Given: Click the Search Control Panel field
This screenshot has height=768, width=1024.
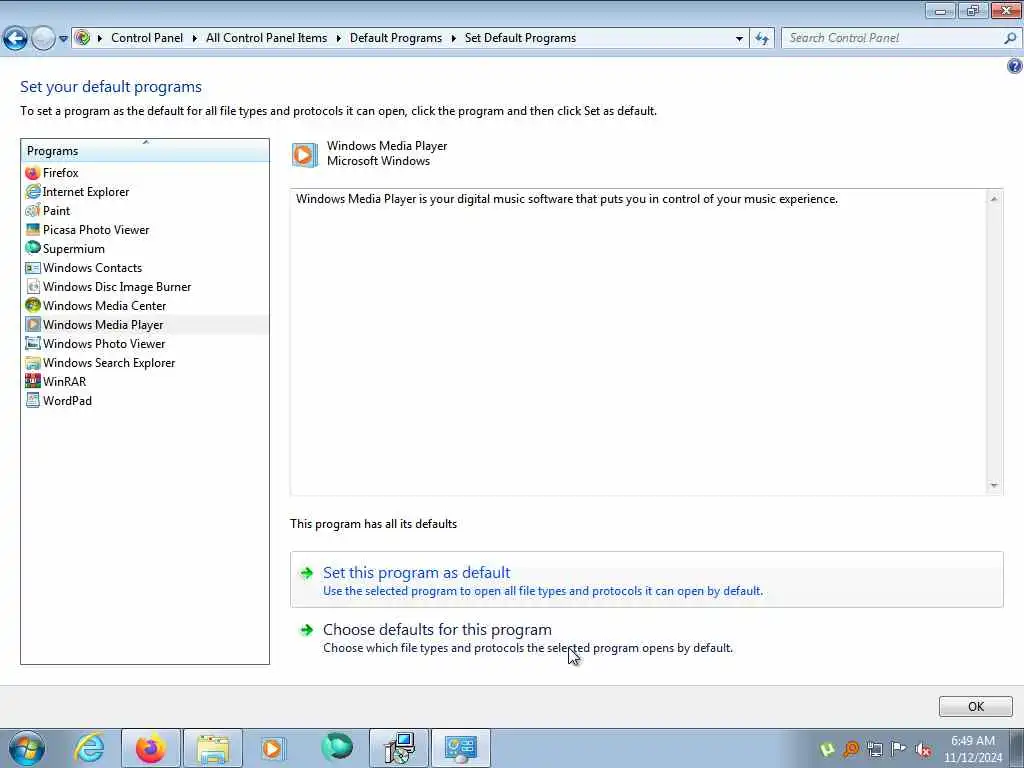Looking at the screenshot, I should tap(893, 38).
